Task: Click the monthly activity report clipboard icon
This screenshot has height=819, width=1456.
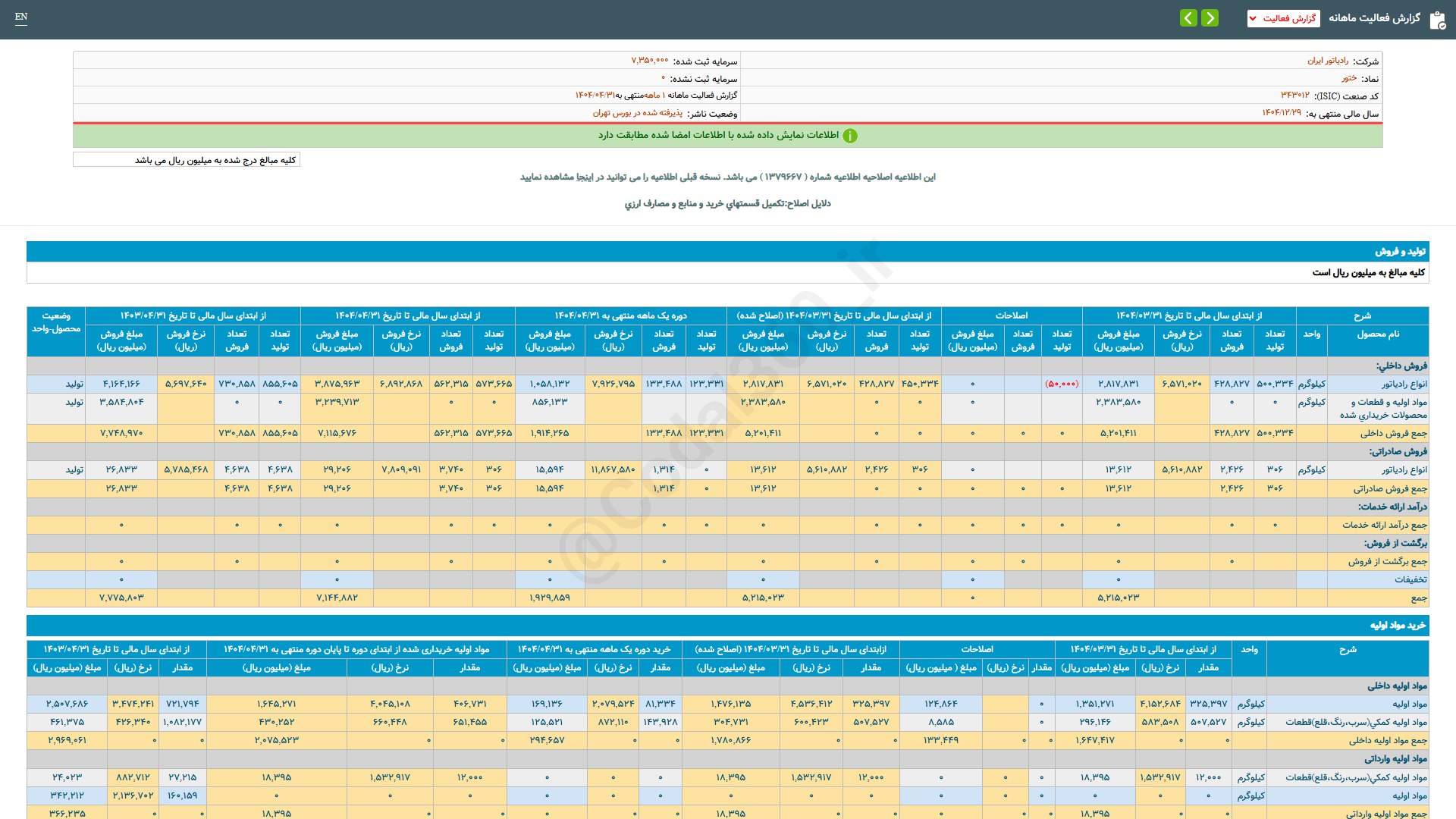Action: (x=1437, y=20)
